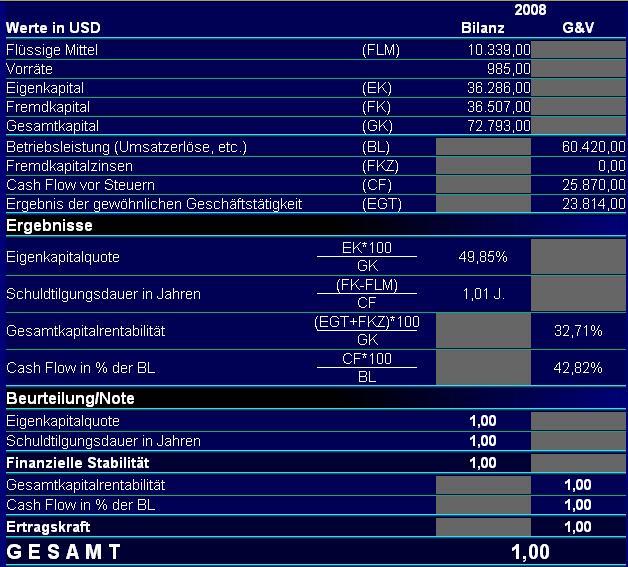Image resolution: width=628 pixels, height=567 pixels.
Task: Click the Betriebsleistung value 60.420,00
Action: [594, 147]
